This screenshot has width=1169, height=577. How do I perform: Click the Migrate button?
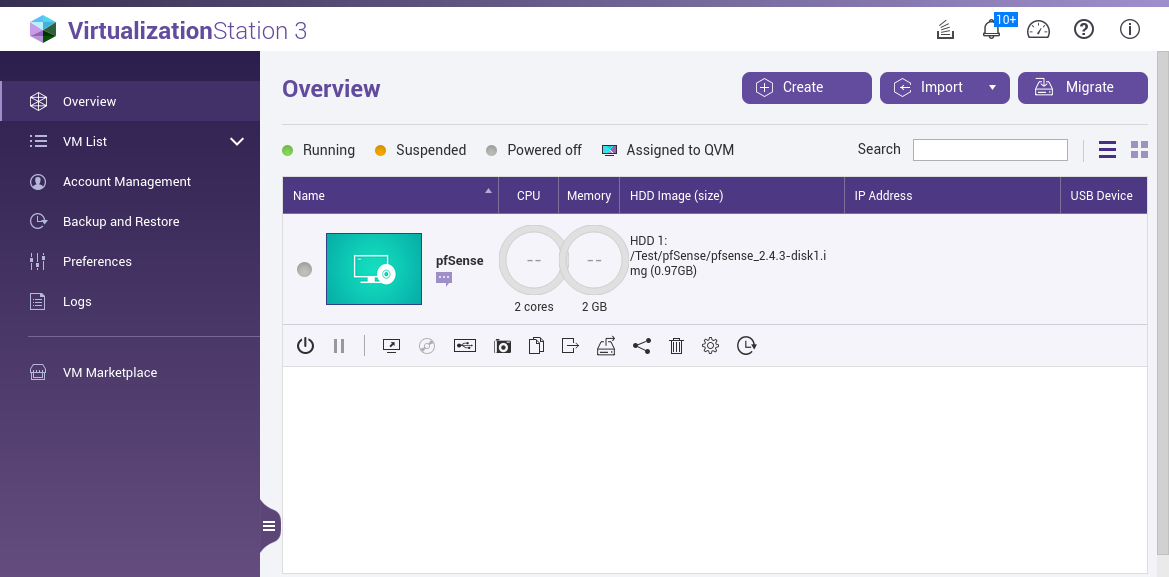[1083, 88]
